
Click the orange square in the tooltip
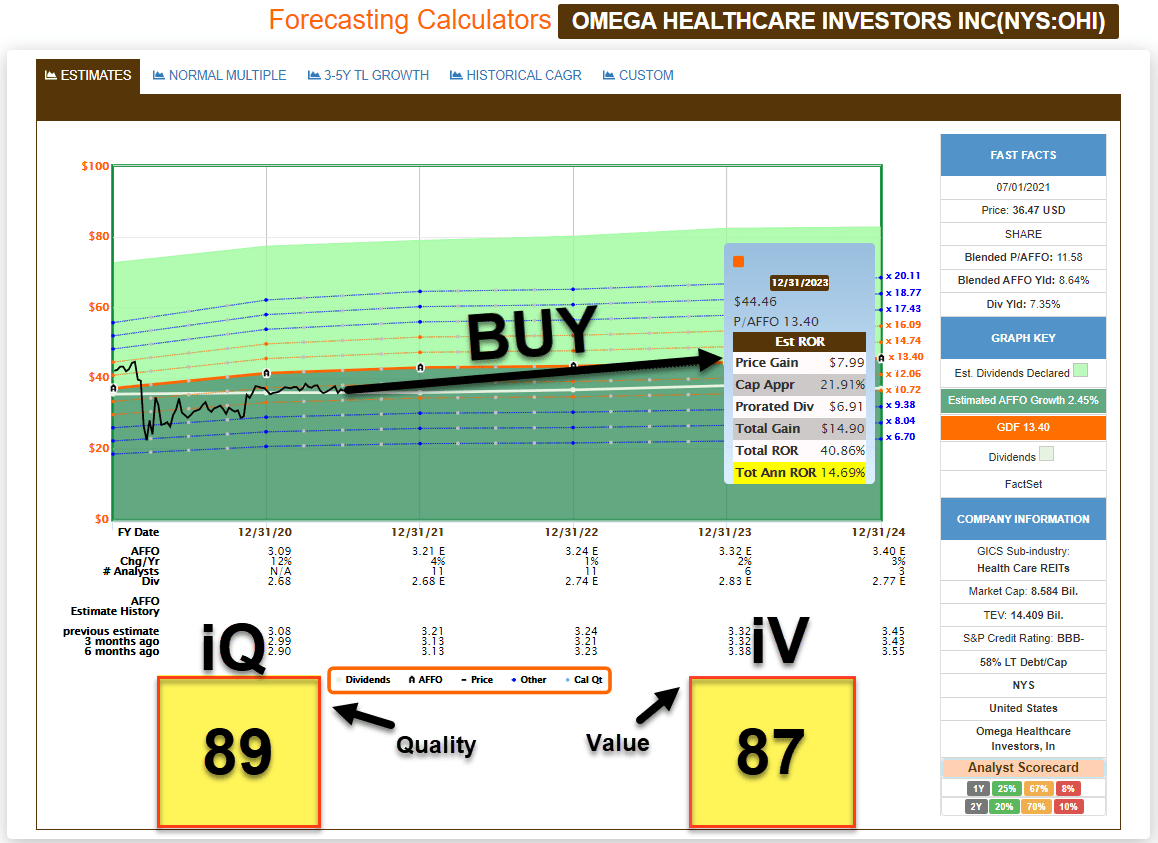[x=739, y=262]
